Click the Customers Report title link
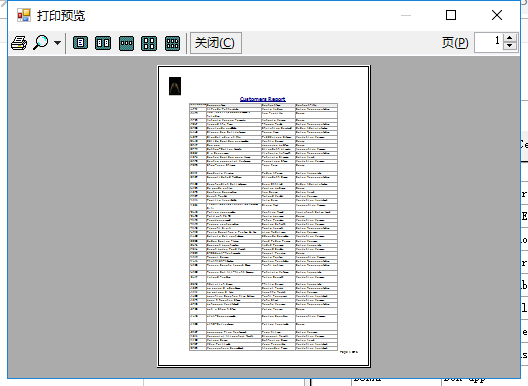 click(x=263, y=99)
